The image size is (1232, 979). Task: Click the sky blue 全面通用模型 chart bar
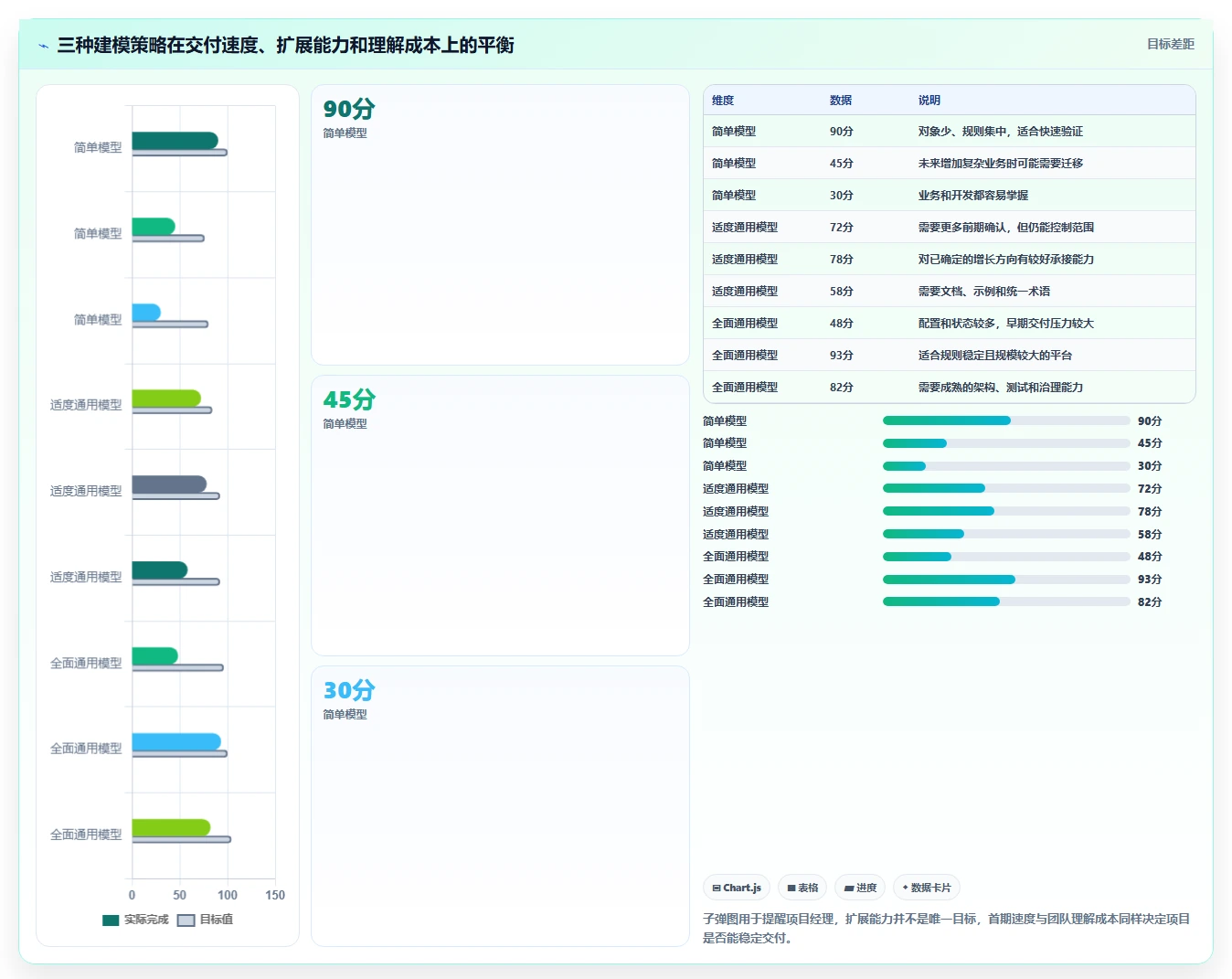[x=176, y=742]
